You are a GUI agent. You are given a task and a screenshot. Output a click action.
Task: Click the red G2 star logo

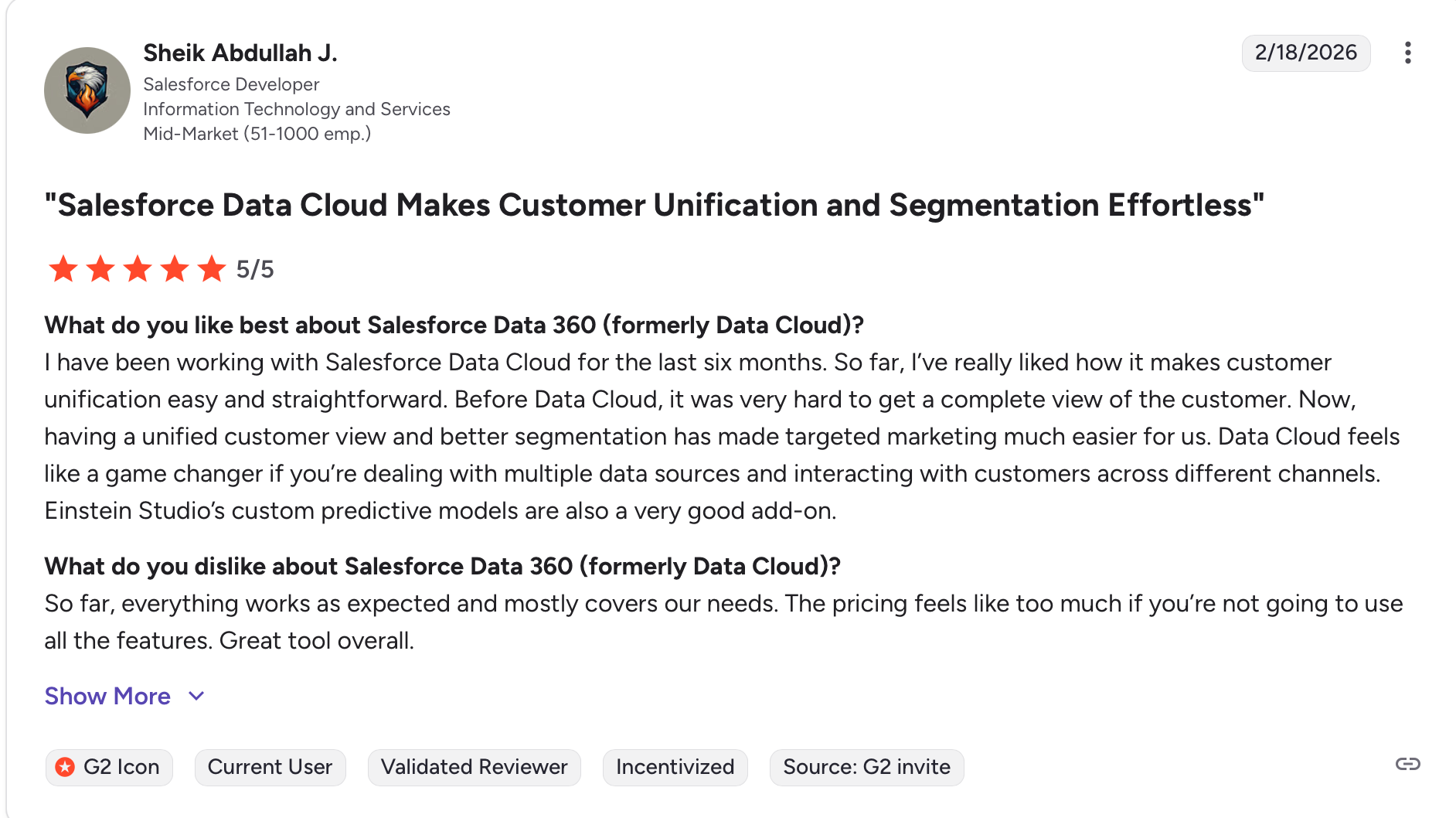click(x=66, y=767)
